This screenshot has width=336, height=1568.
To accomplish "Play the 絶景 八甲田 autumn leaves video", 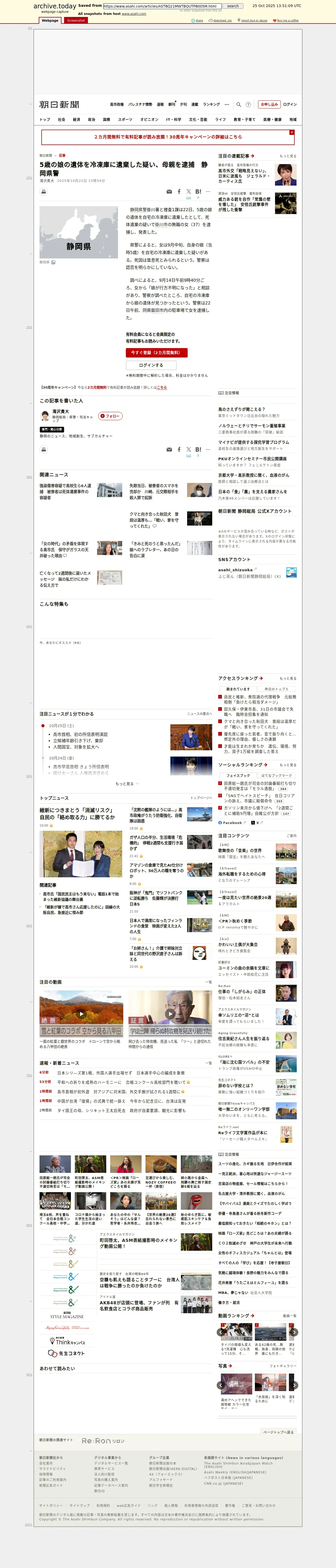I will click(81, 1013).
